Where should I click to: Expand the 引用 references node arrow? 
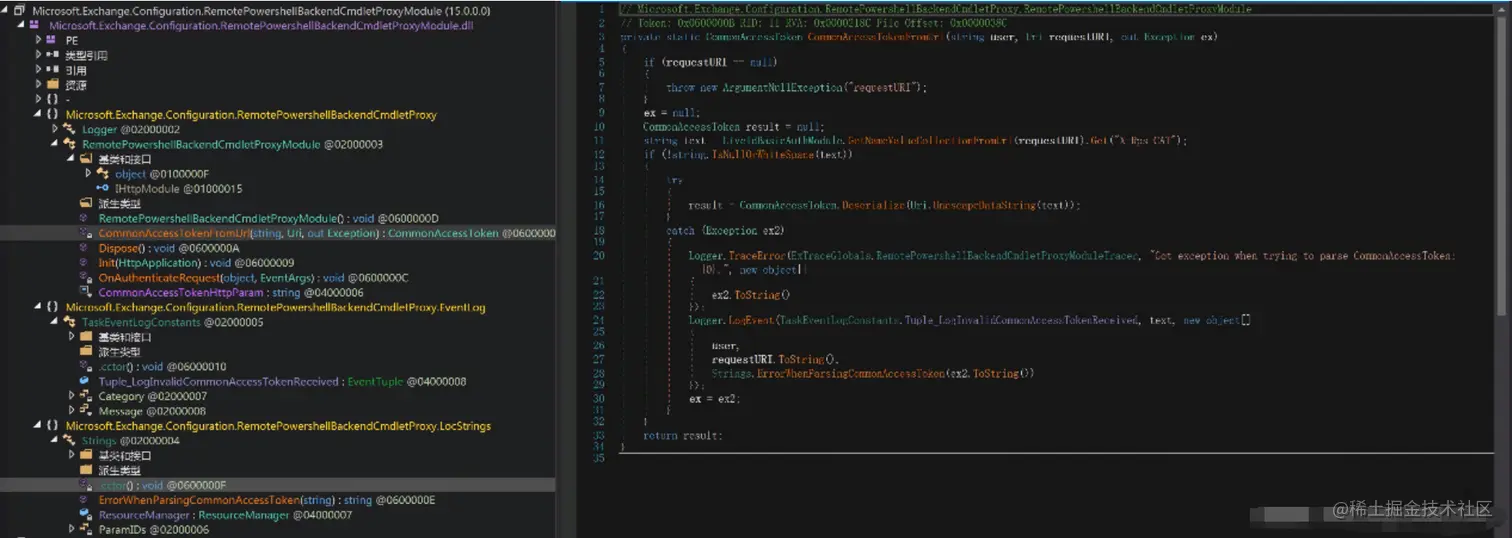[x=38, y=70]
